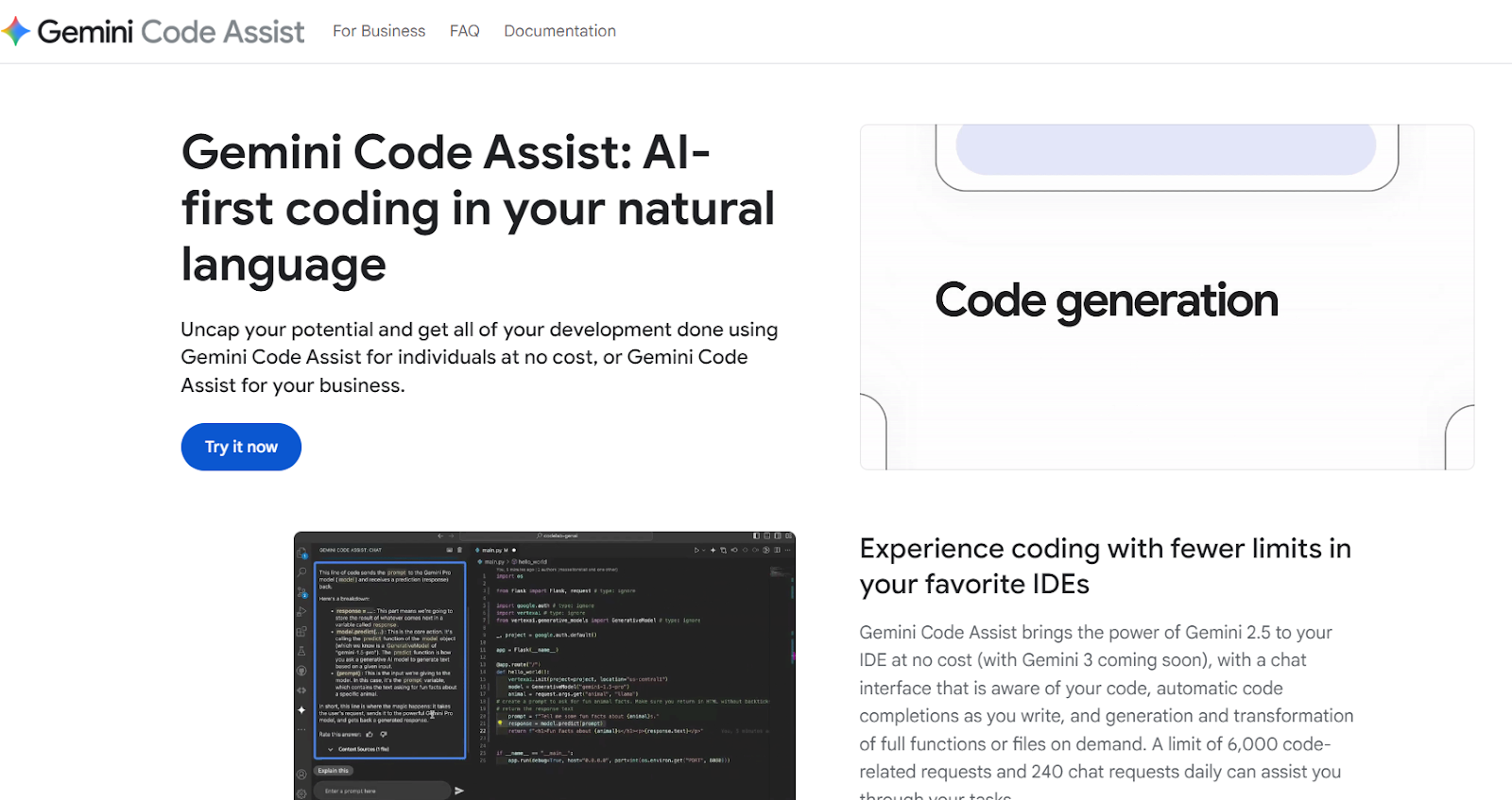Click the Enter a prompt here field
Viewport: 1512px width, 800px height.
382,791
